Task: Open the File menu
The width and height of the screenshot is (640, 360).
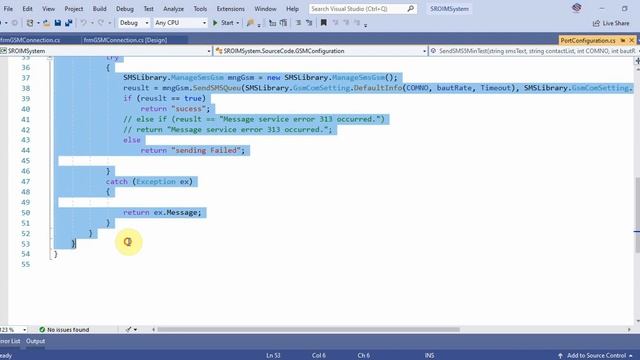Action: point(8,9)
